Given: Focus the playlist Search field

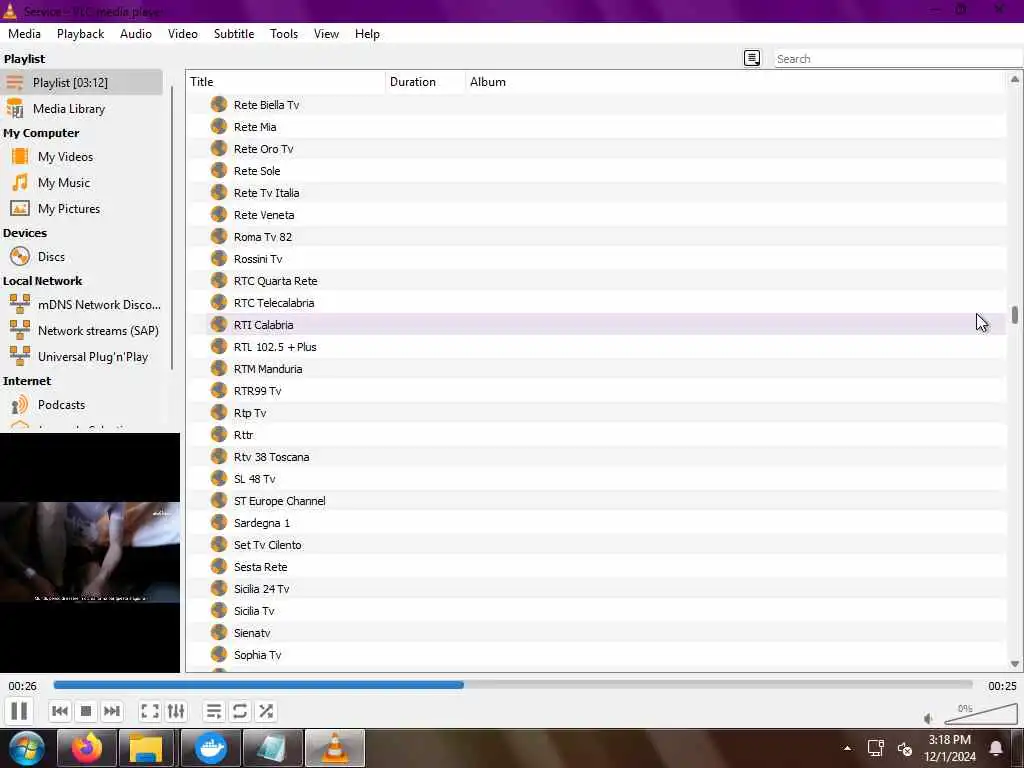Looking at the screenshot, I should point(898,59).
